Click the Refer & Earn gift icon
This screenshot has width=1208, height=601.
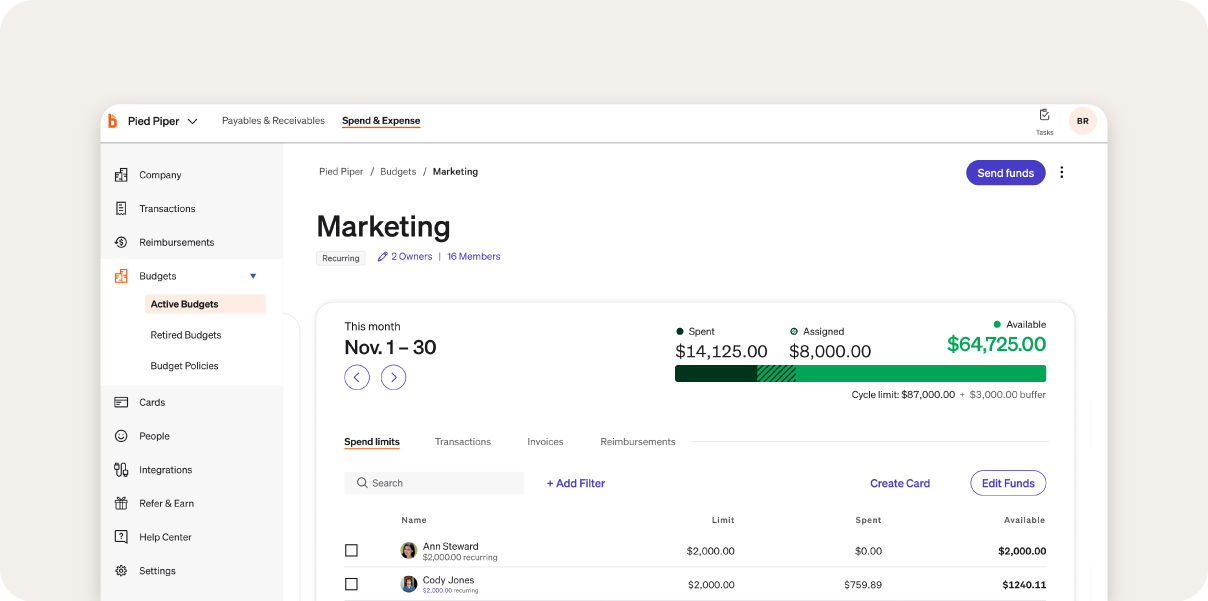click(x=121, y=503)
